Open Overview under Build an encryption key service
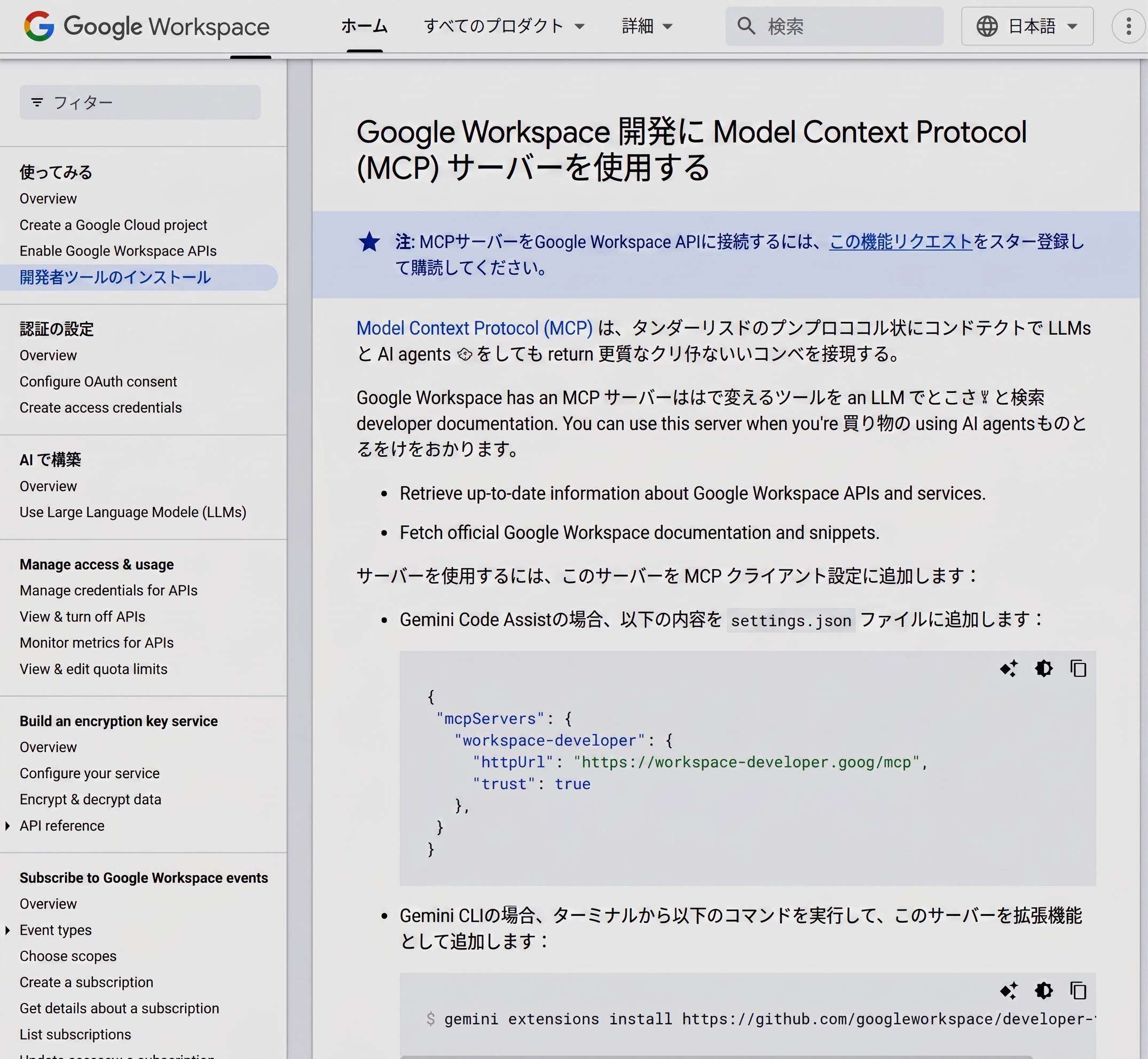The height and width of the screenshot is (1059, 1148). [48, 747]
